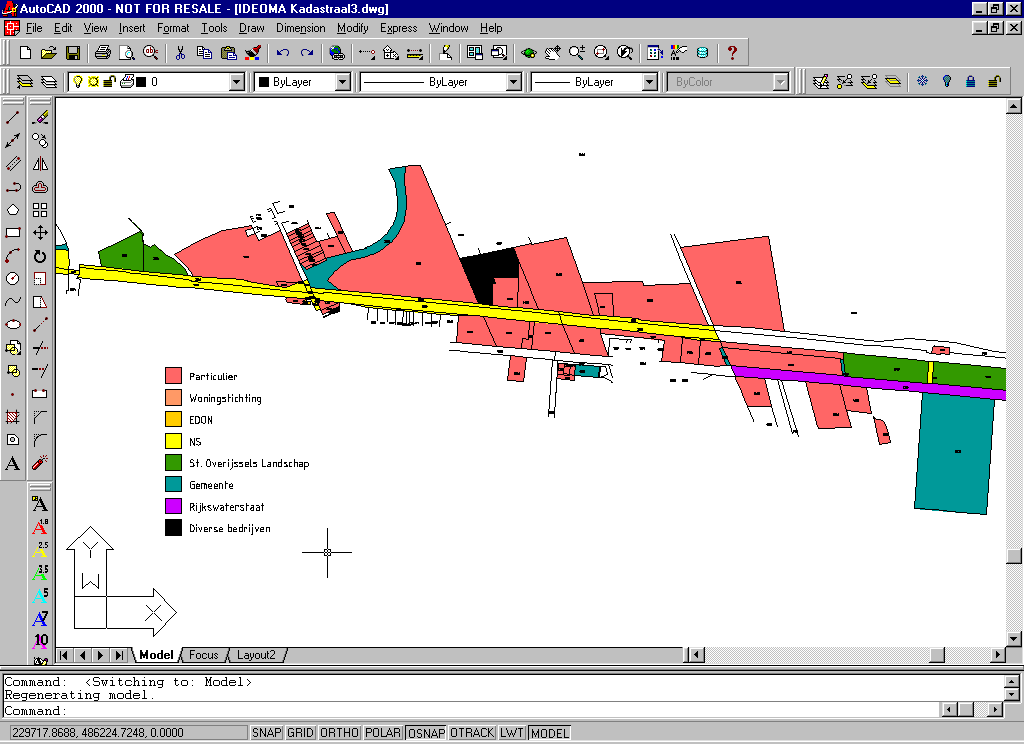Click the coordinates display in status bar
This screenshot has width=1024, height=744.
point(127,733)
